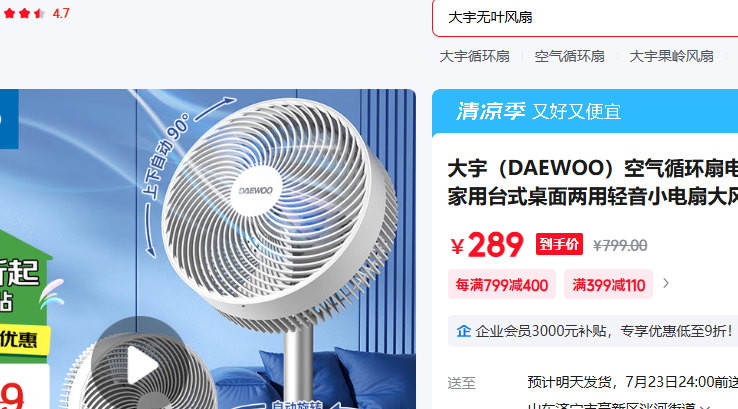
Task: Expand the delivery address dropdown arrow
Action: pos(705,406)
